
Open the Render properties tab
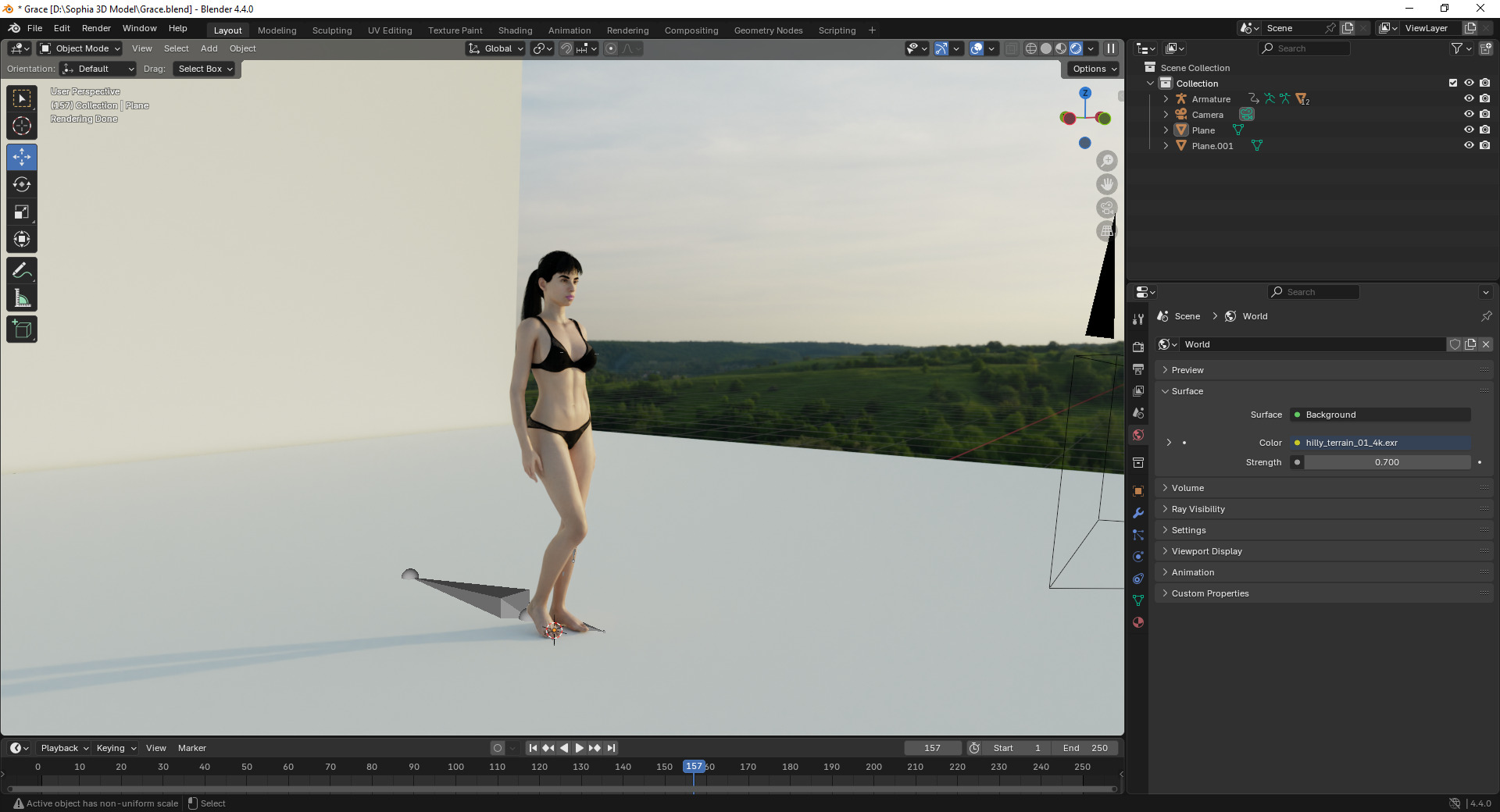[1138, 347]
